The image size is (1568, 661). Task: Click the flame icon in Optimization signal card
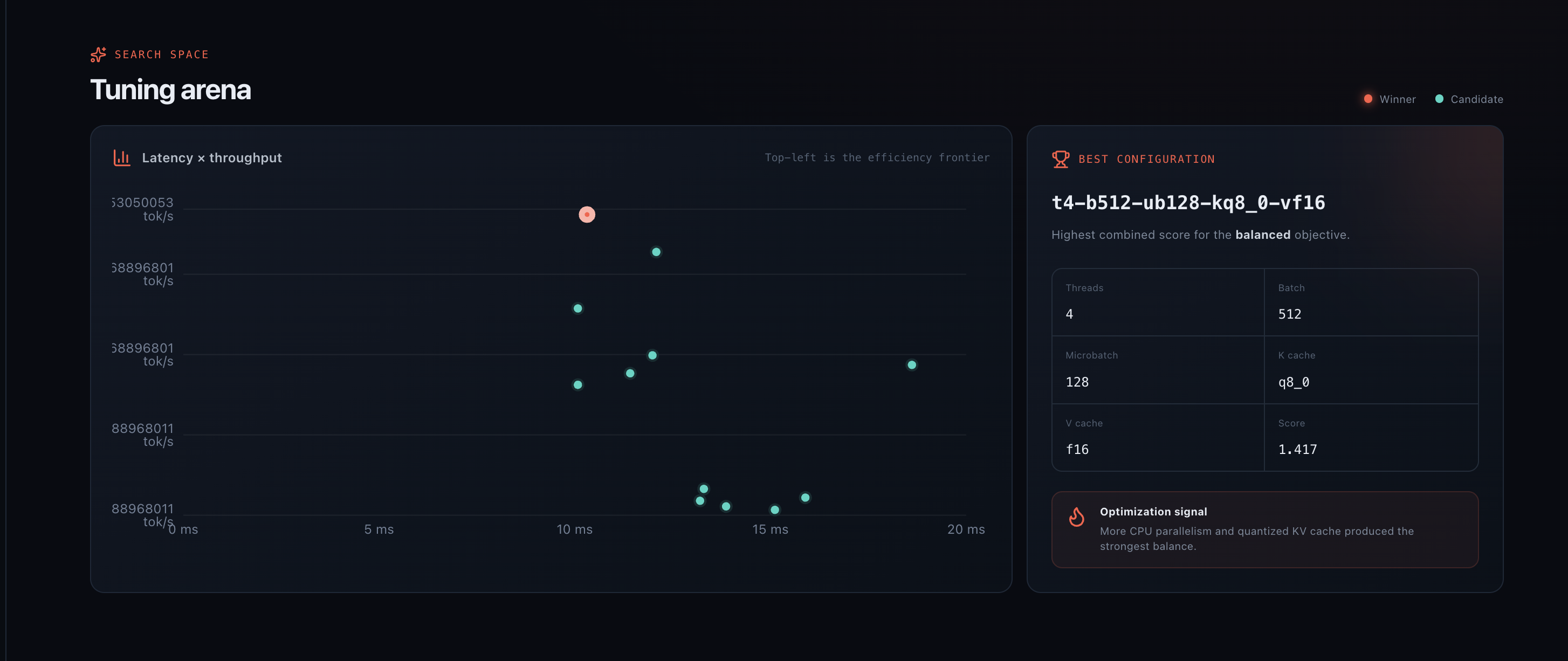point(1076,518)
